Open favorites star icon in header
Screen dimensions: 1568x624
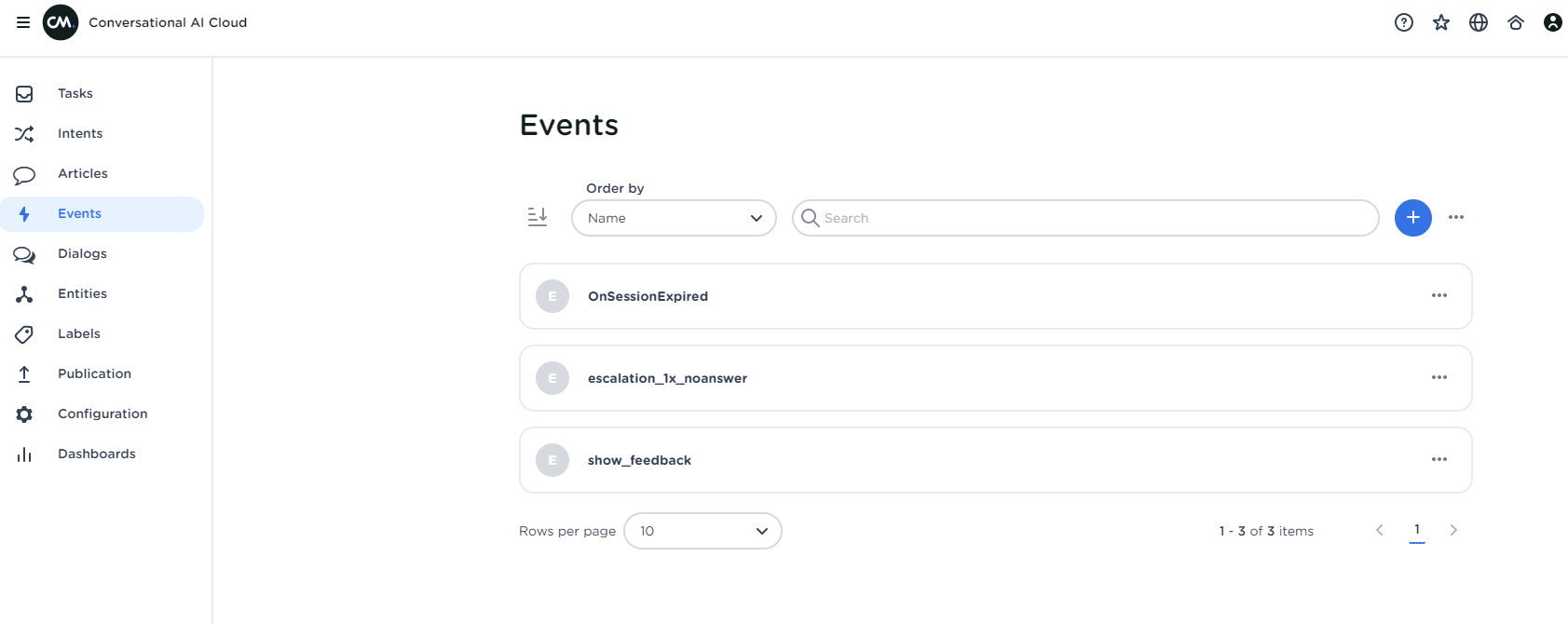tap(1440, 22)
